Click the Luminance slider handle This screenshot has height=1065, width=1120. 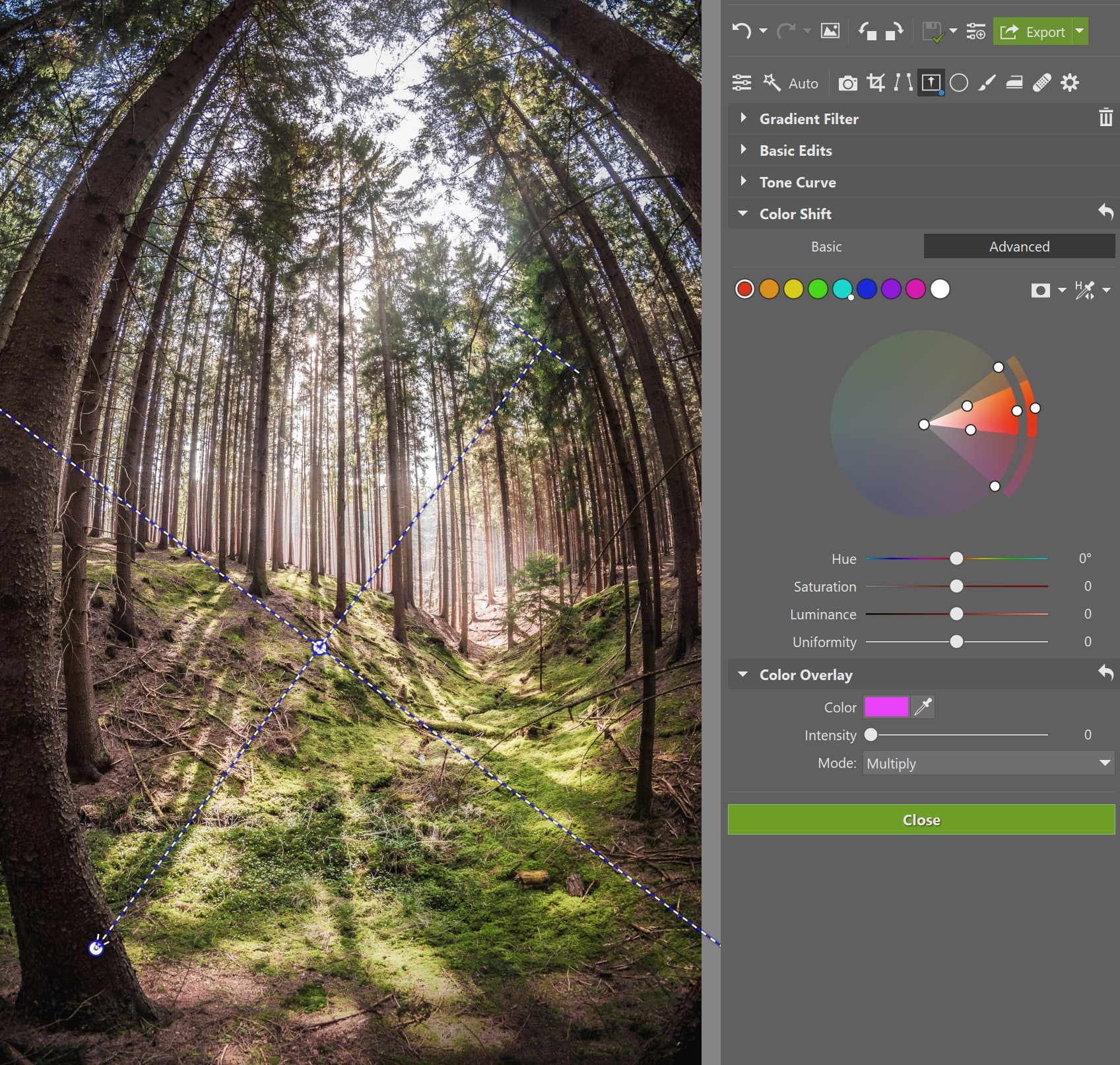click(956, 614)
